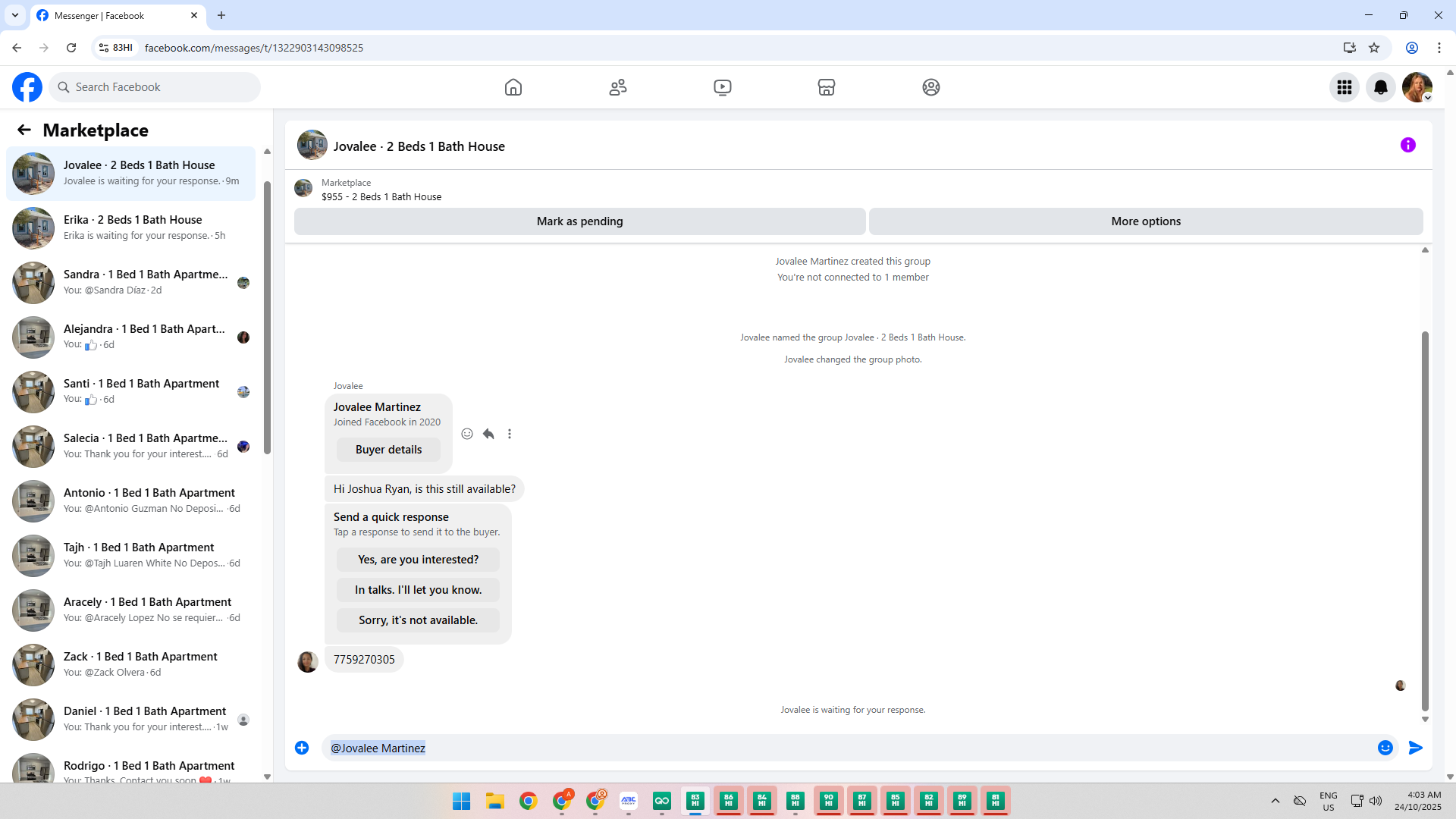The width and height of the screenshot is (1456, 819).
Task: Open File Explorer from taskbar
Action: 495,801
